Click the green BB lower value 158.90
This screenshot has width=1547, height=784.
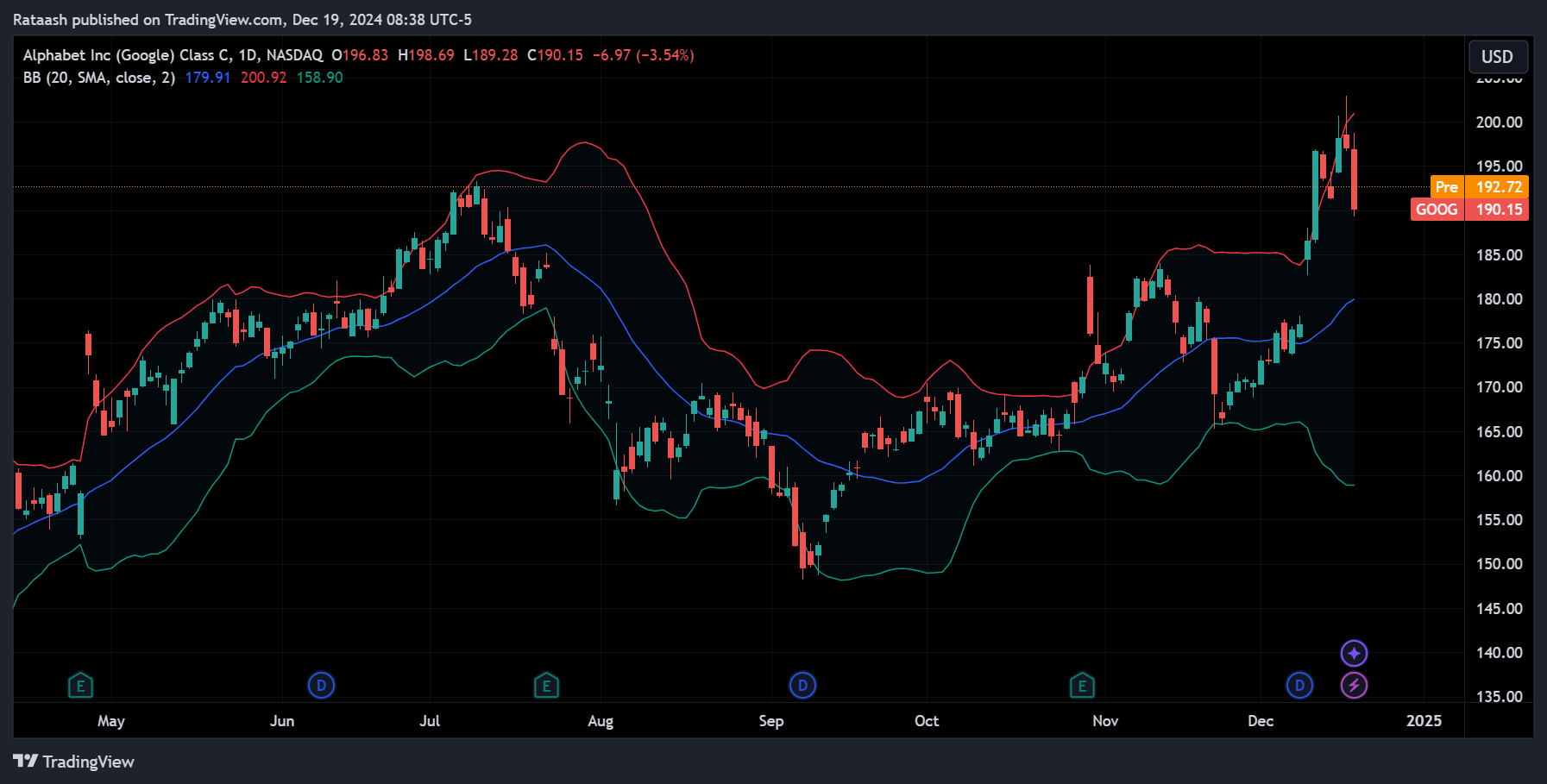[x=319, y=78]
